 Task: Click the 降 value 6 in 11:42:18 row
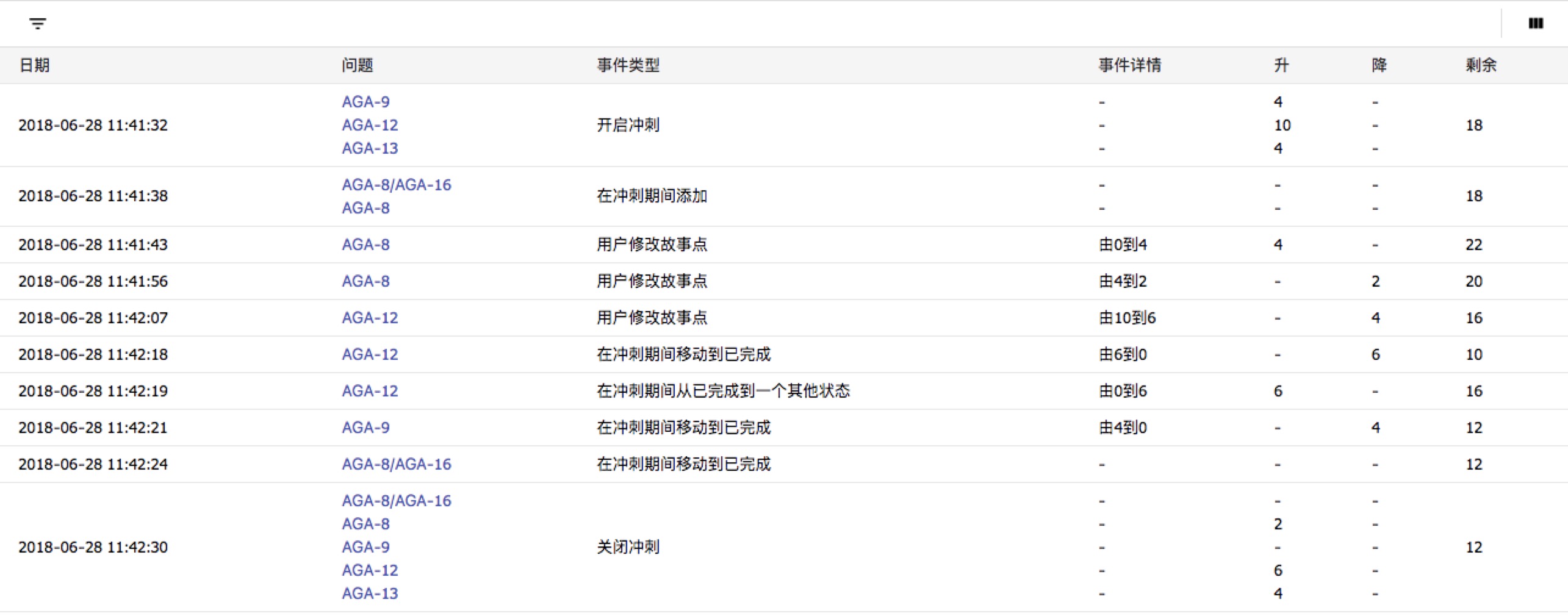click(1375, 354)
